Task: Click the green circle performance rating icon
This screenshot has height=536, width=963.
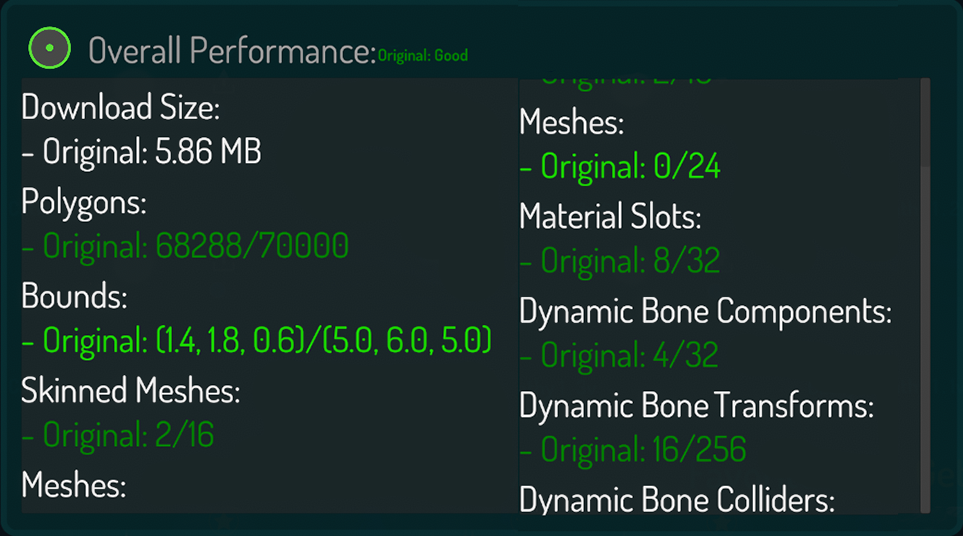Action: tap(49, 48)
